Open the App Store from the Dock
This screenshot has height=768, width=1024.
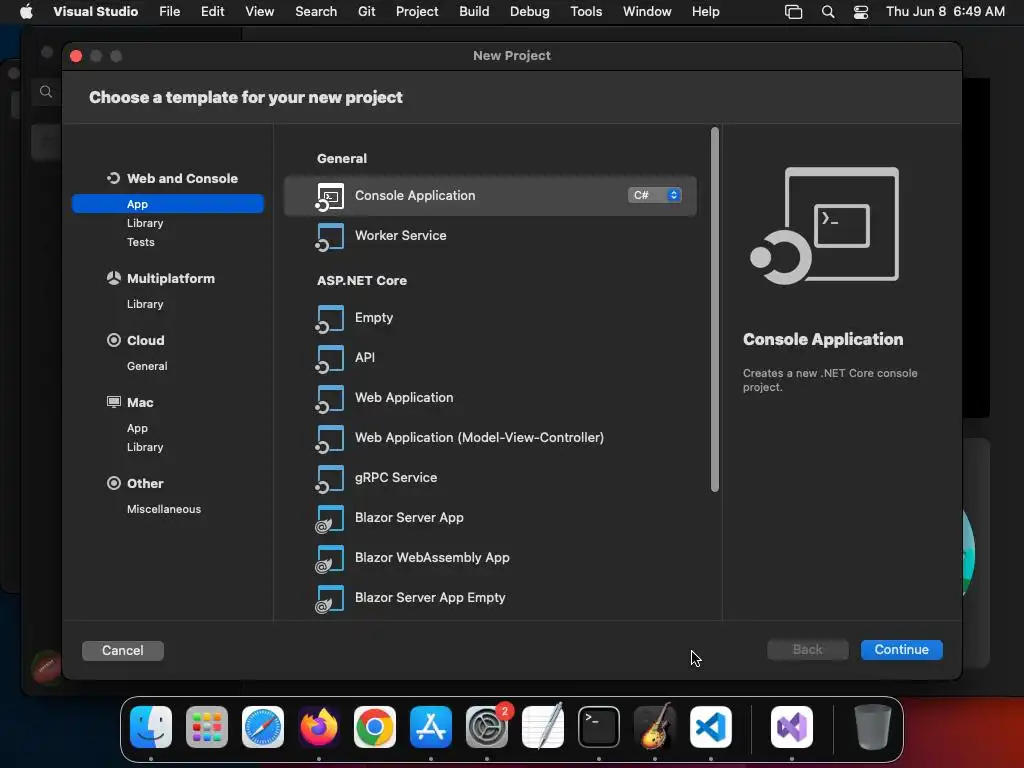tap(431, 727)
